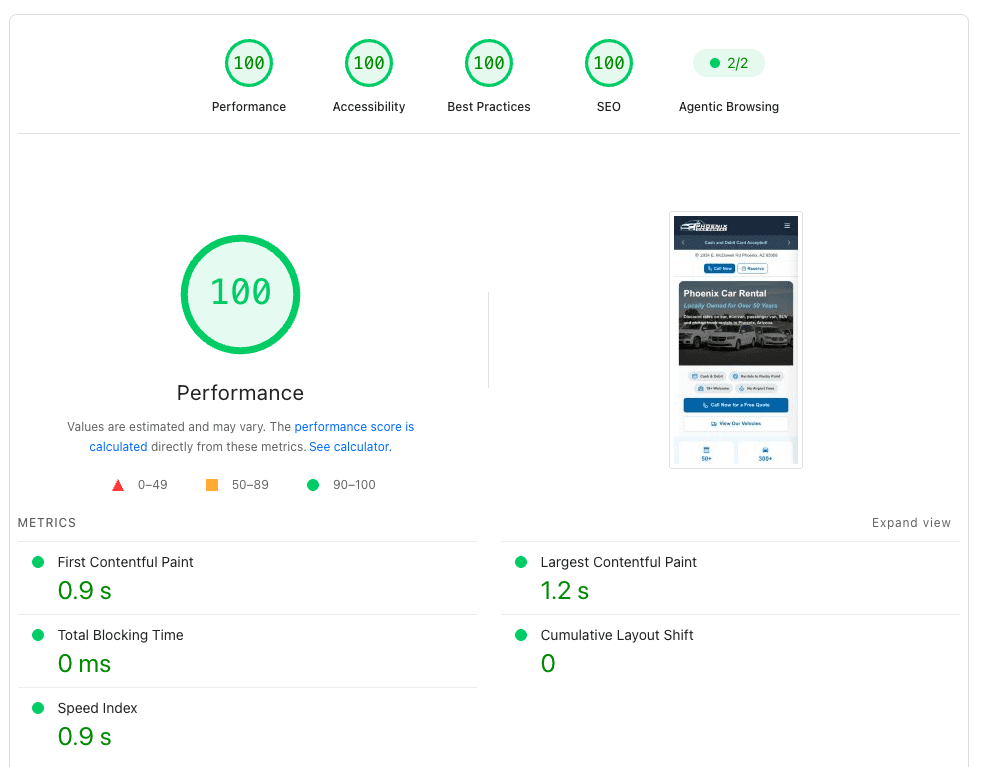Click the 50–89 legend range text
Screen dimensions: 984x767
[250, 485]
